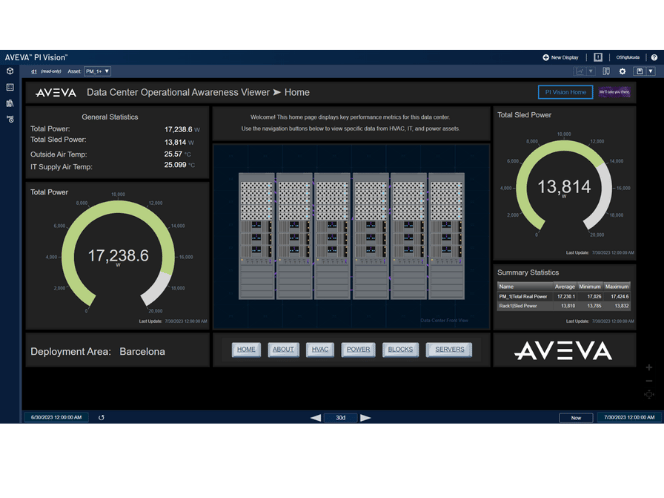
Task: Select the Rack1|Sled Power table row
Action: 564,306
